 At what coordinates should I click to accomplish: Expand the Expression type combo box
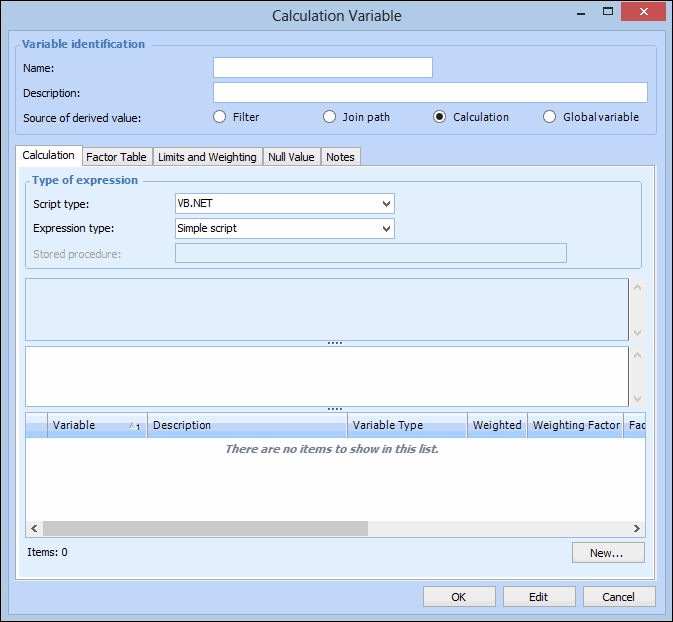click(285, 229)
